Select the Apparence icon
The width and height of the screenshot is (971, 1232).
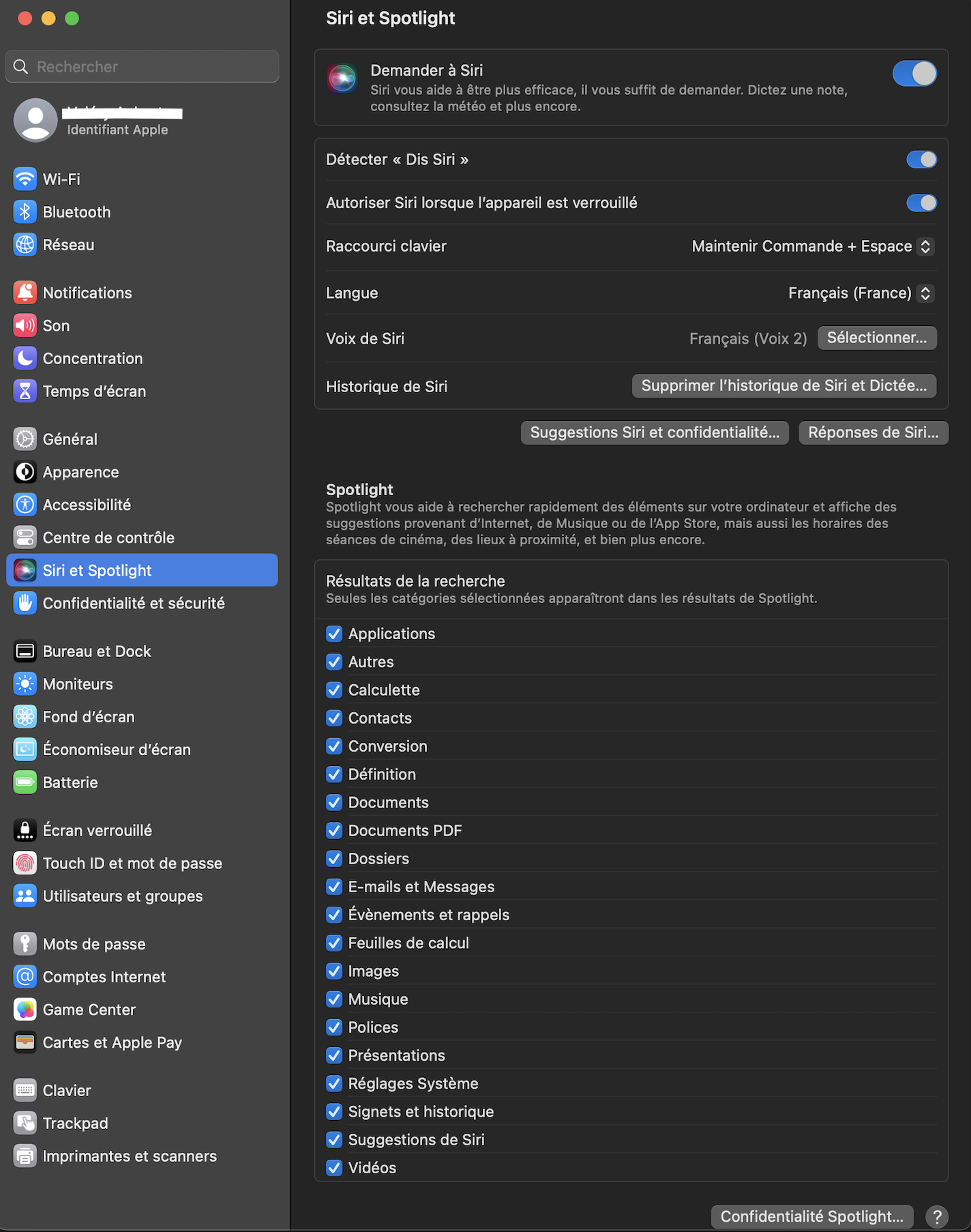(x=25, y=472)
